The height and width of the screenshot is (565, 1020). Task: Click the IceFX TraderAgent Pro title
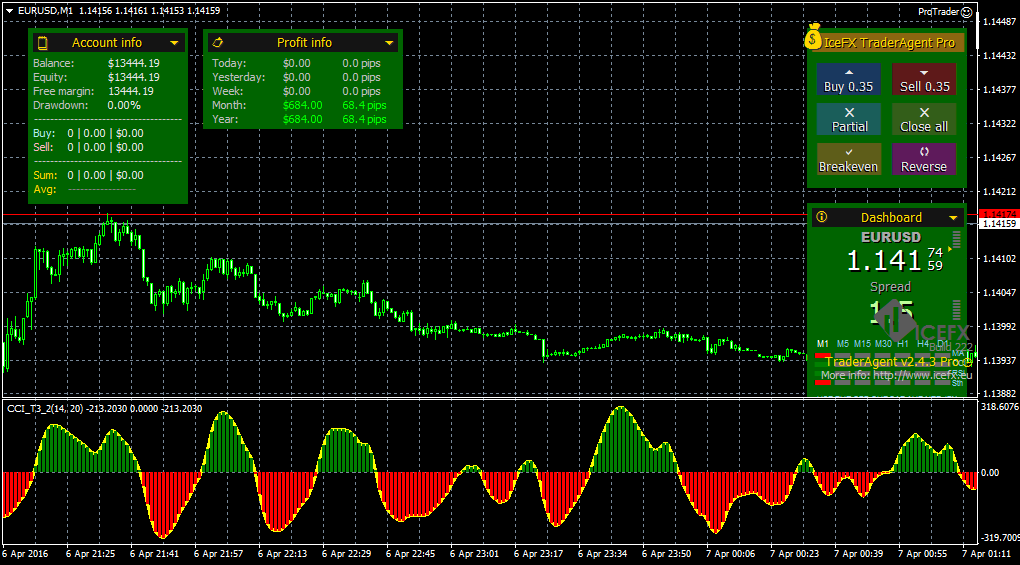pyautogui.click(x=889, y=43)
